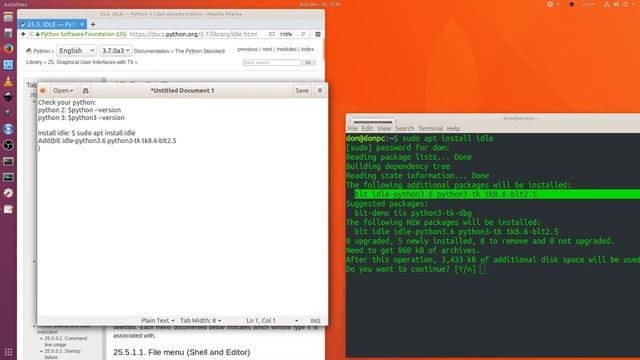640x360 pixels.
Task: Open 25.5.3.1. Command line usage sidebar link
Action: click(x=66, y=342)
